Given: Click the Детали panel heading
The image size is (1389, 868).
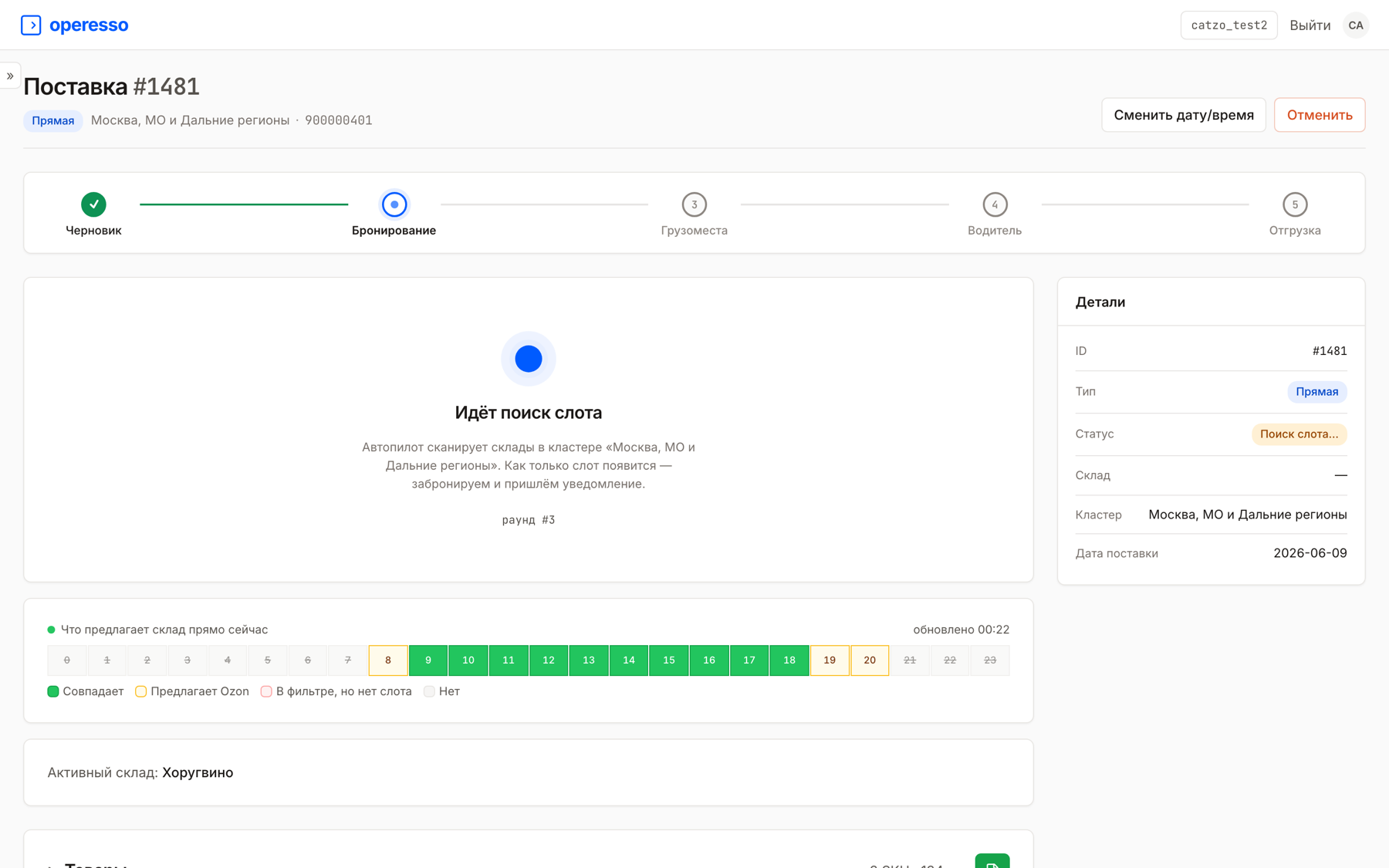Looking at the screenshot, I should [x=1100, y=302].
